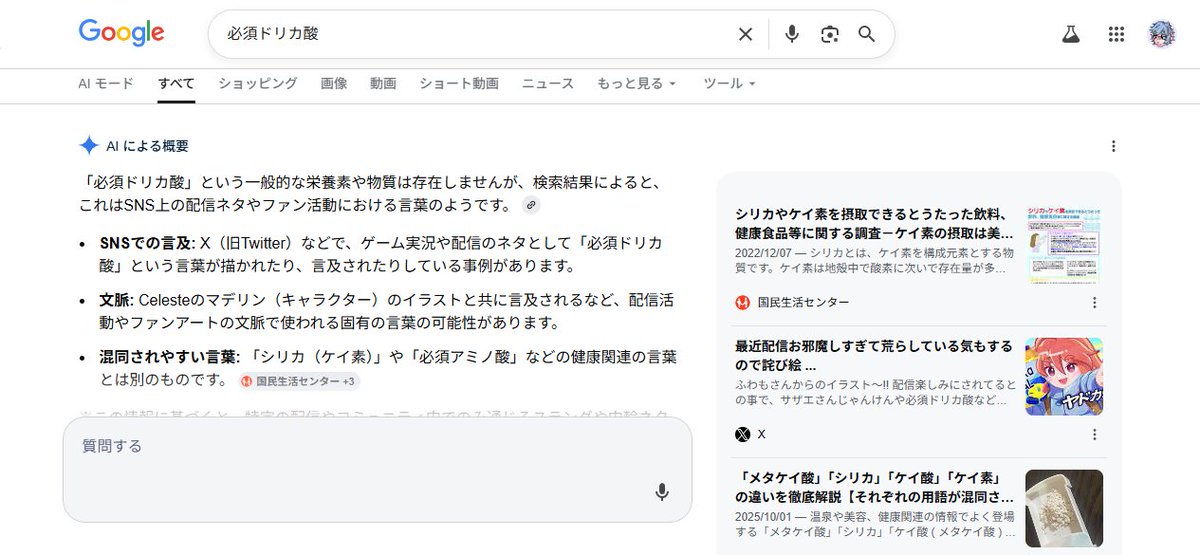Screen dimensions: 1200x555
Task: Open the Google account avatar
Action: [x=1162, y=34]
